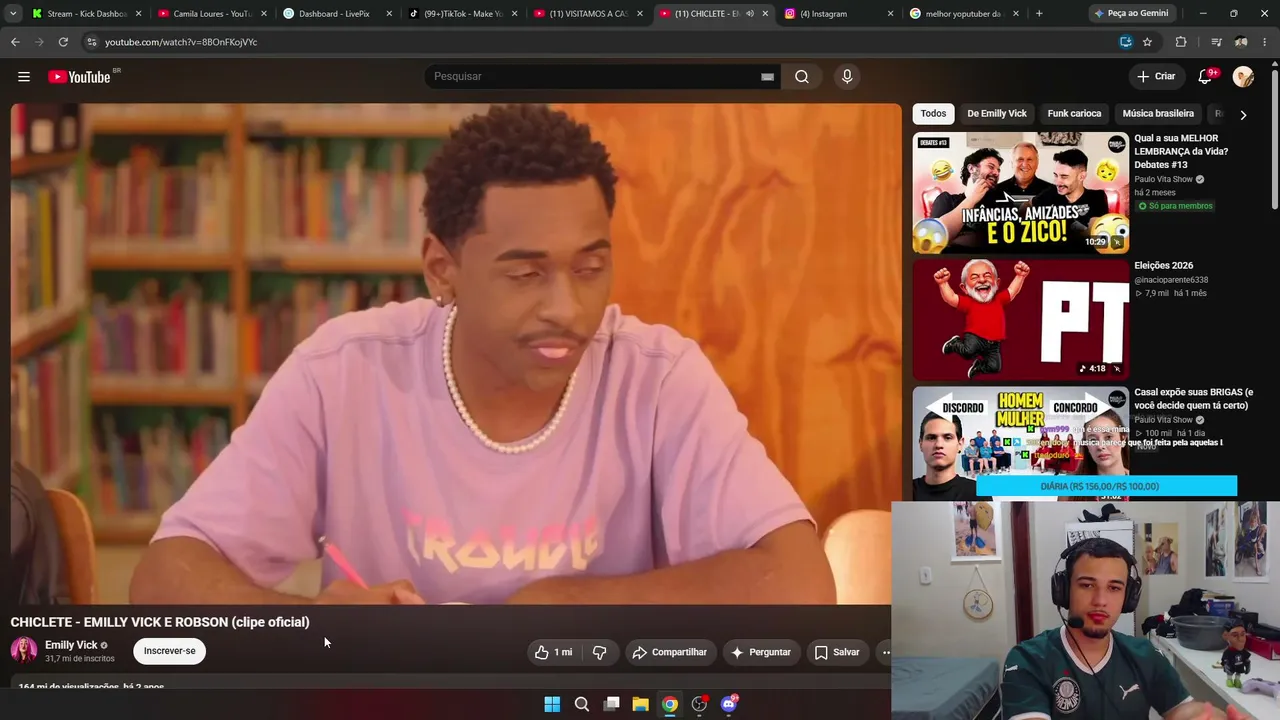The width and height of the screenshot is (1280, 720).
Task: Close the Stream - Kick Dashboard tab
Action: pyautogui.click(x=138, y=14)
